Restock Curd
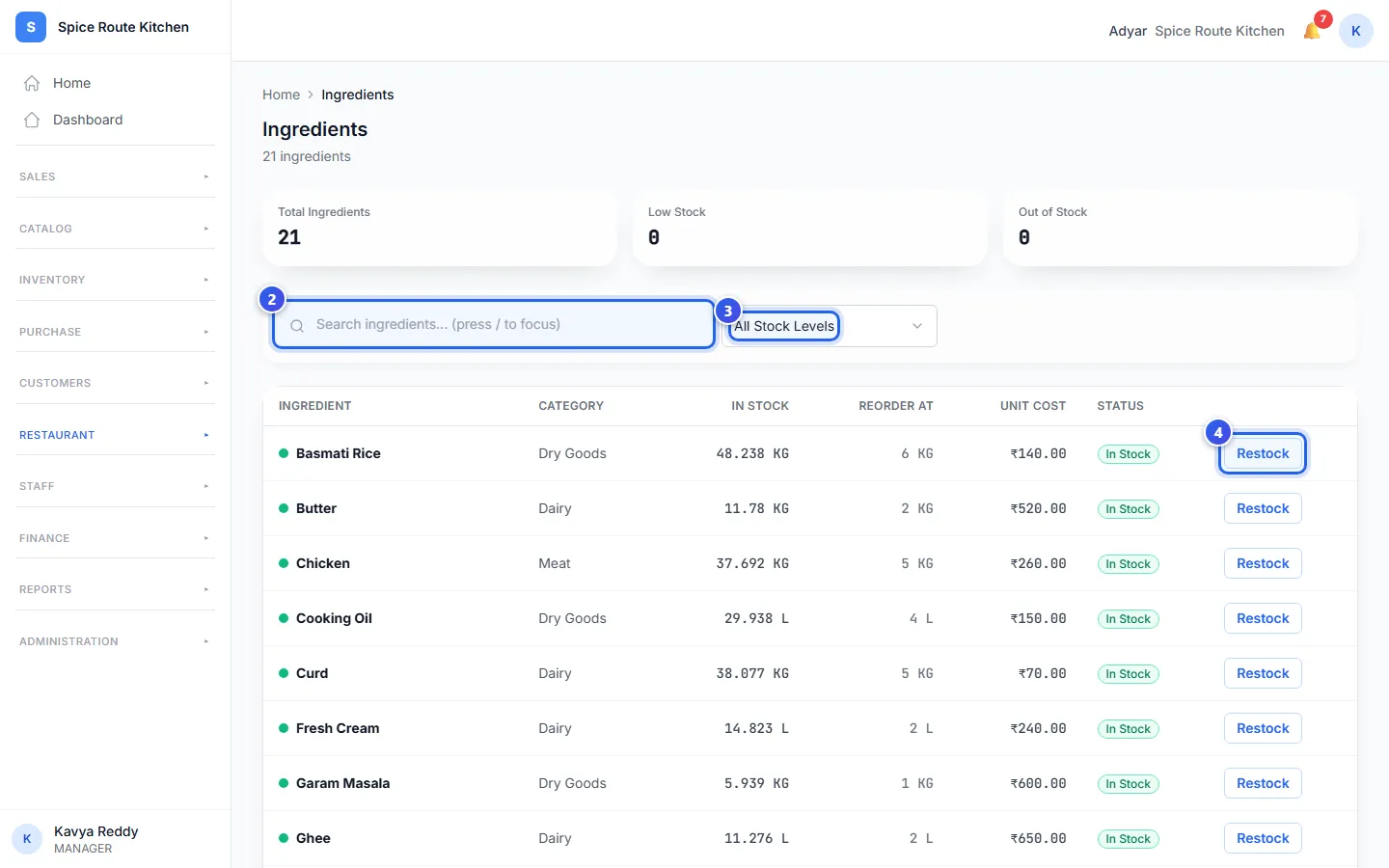 (x=1263, y=673)
